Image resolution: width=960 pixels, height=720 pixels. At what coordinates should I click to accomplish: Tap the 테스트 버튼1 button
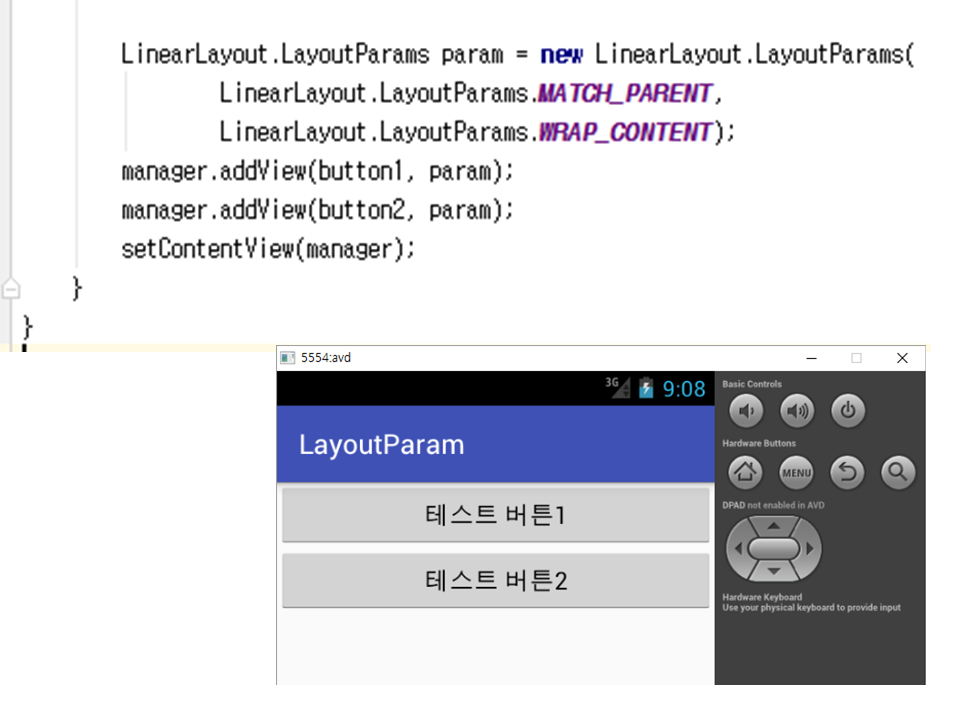pyautogui.click(x=495, y=515)
